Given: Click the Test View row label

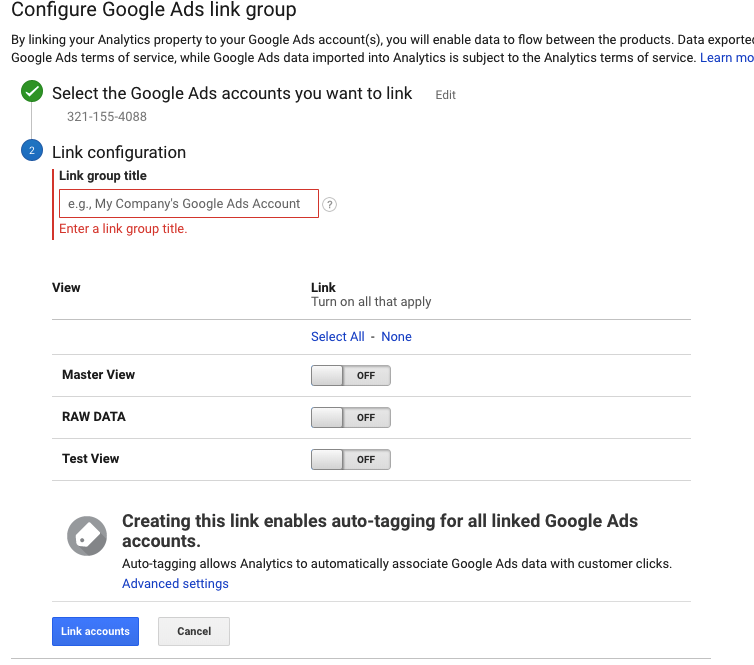Looking at the screenshot, I should (x=90, y=458).
